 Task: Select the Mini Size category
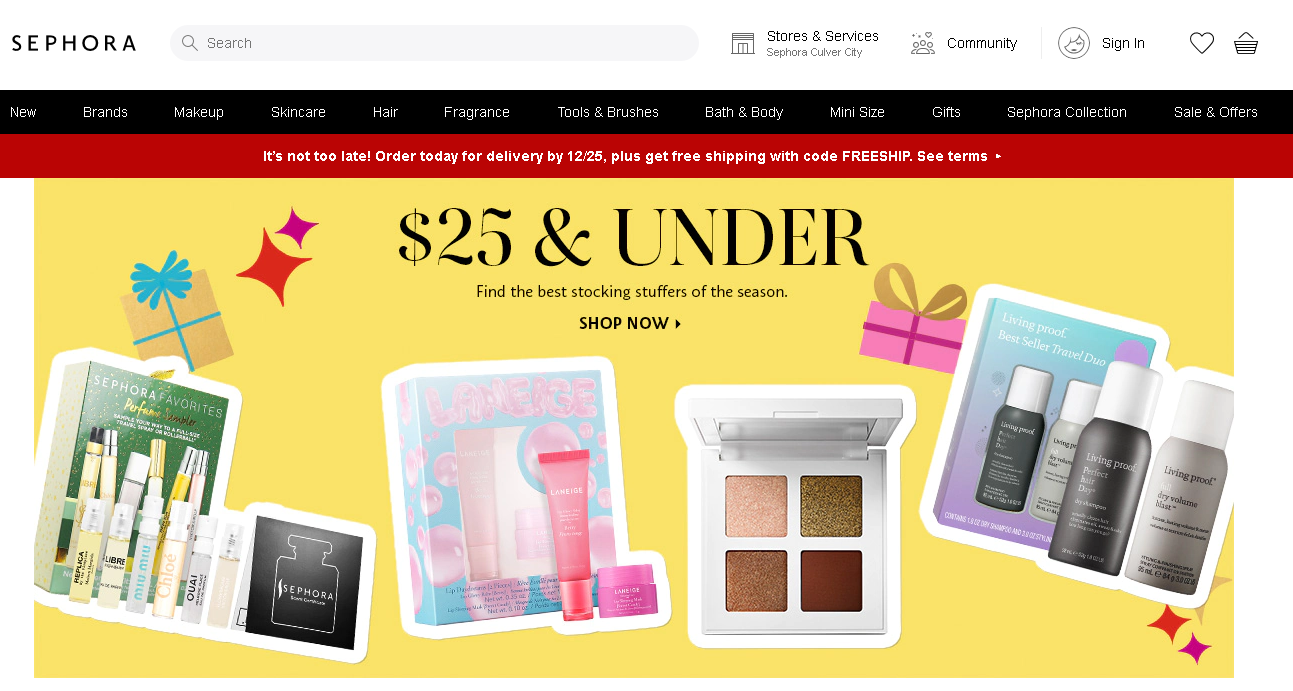857,112
